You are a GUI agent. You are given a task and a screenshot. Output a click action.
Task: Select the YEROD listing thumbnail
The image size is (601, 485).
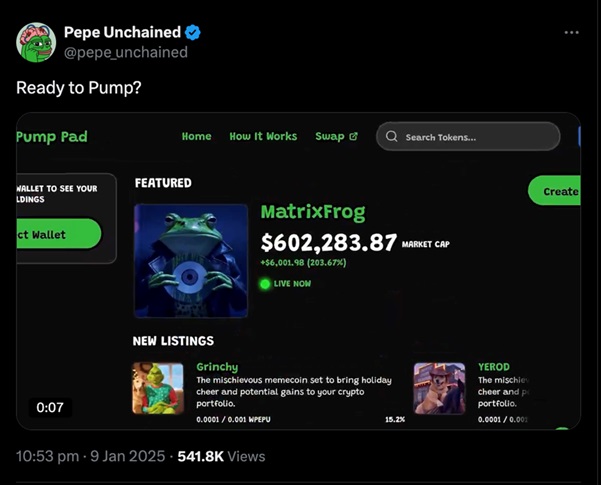tap(439, 388)
